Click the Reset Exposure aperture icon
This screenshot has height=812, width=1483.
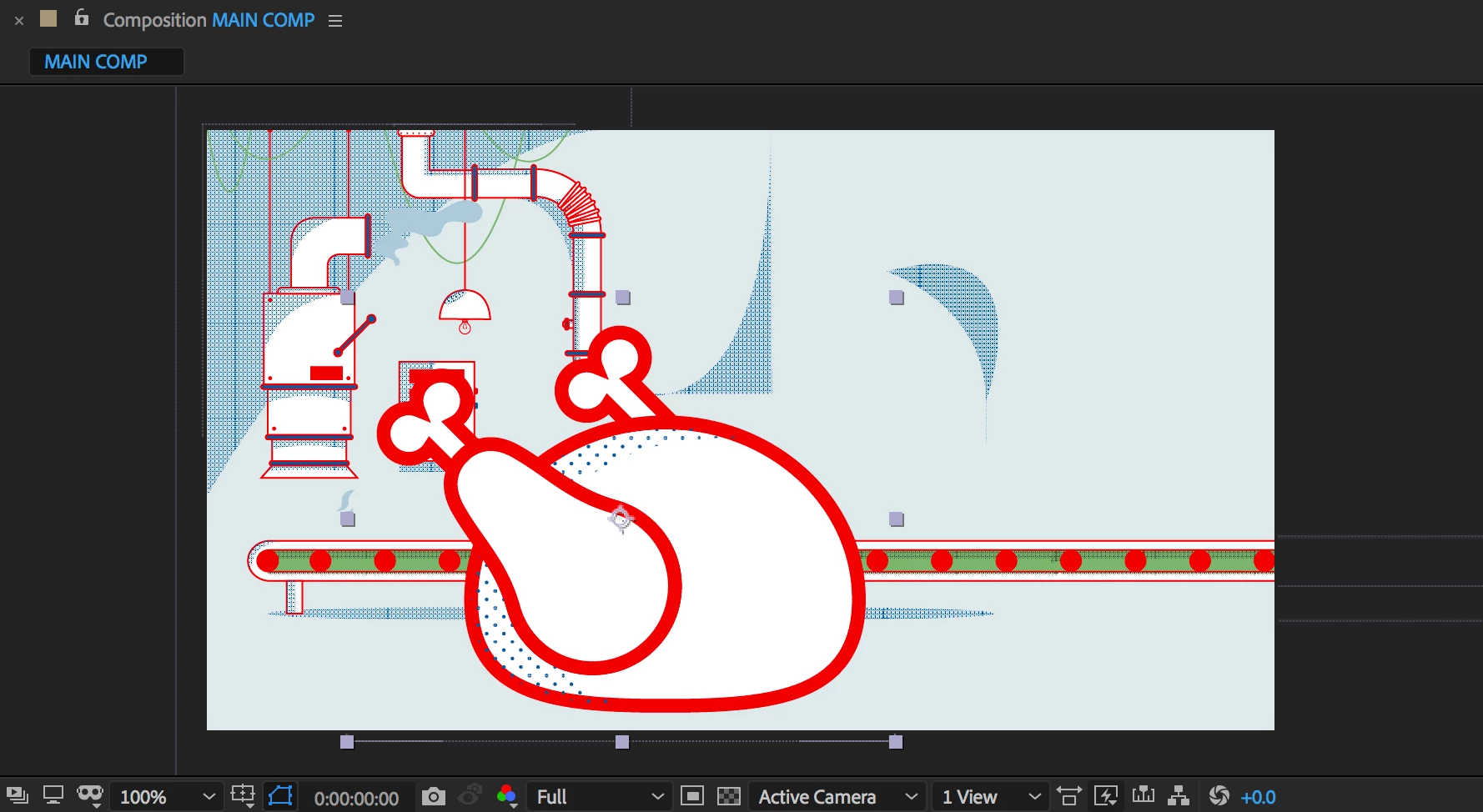coord(1219,796)
